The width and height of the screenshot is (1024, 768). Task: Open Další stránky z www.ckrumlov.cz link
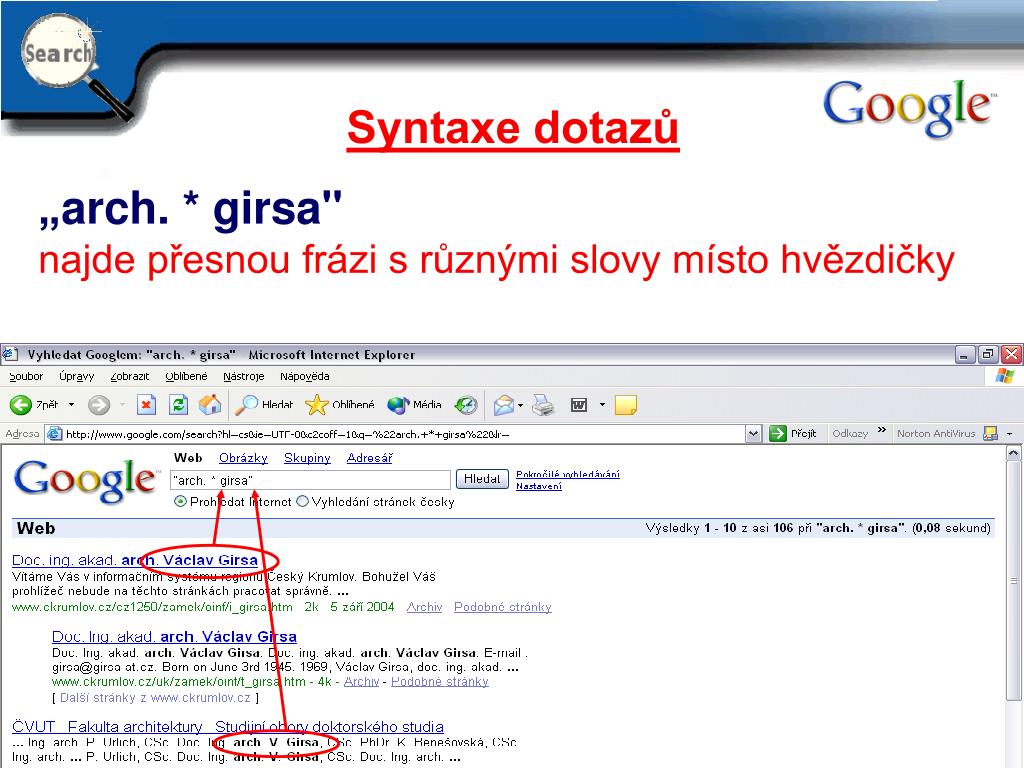(x=155, y=697)
